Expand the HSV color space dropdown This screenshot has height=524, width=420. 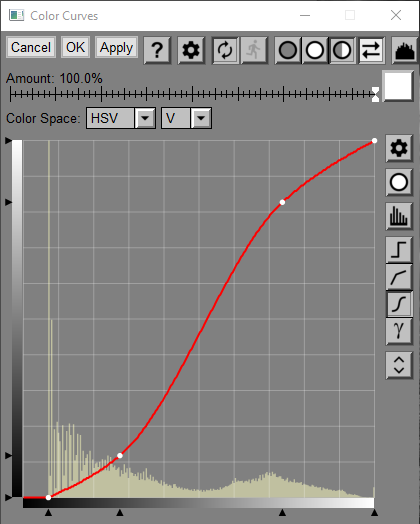[x=121, y=118]
